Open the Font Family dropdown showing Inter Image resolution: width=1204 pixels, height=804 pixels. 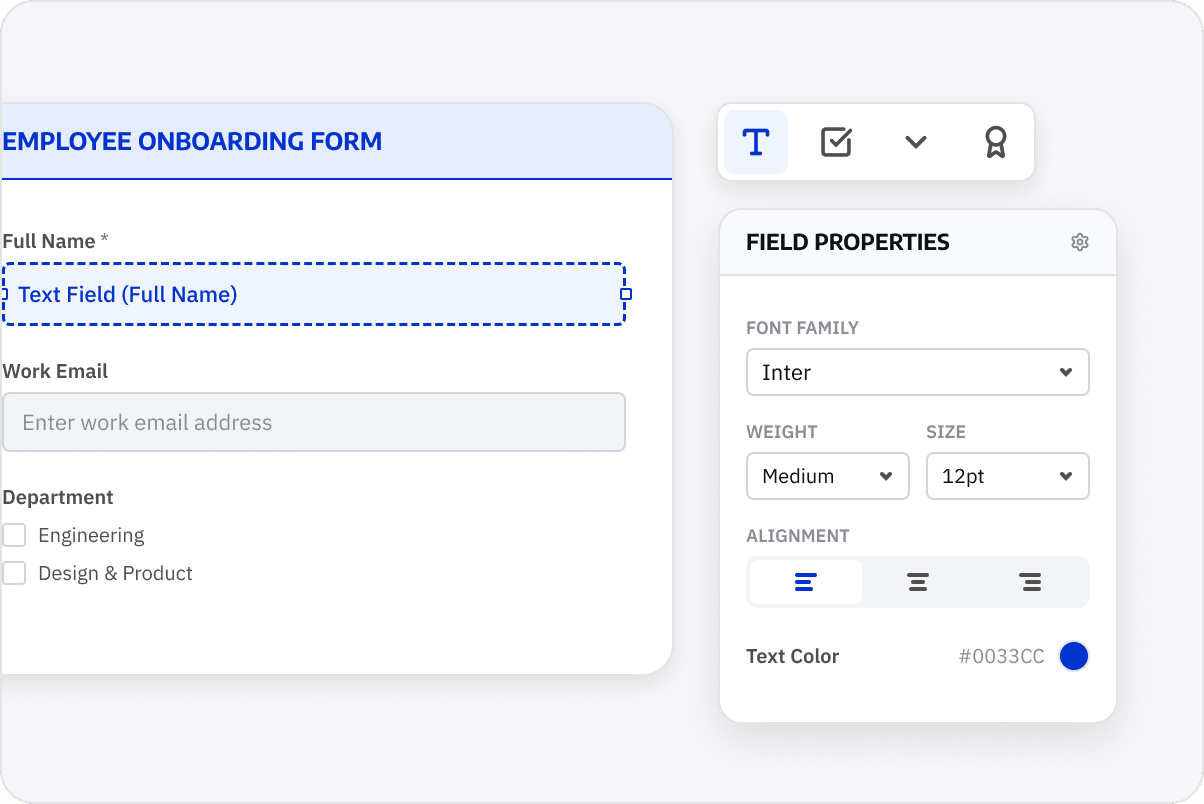918,372
